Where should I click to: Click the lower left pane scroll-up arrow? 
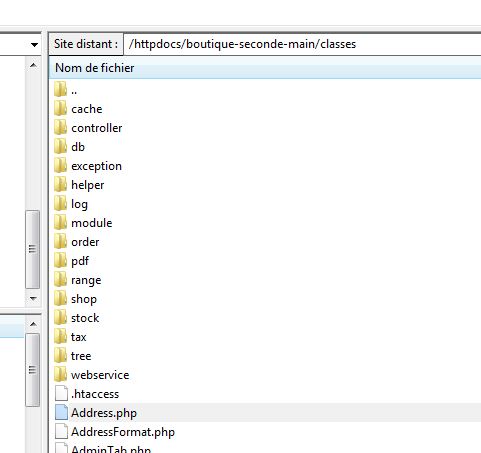pos(33,324)
